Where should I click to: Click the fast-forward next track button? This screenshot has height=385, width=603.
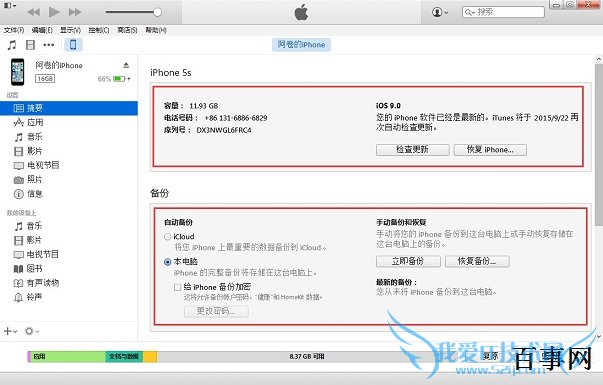click(x=75, y=12)
